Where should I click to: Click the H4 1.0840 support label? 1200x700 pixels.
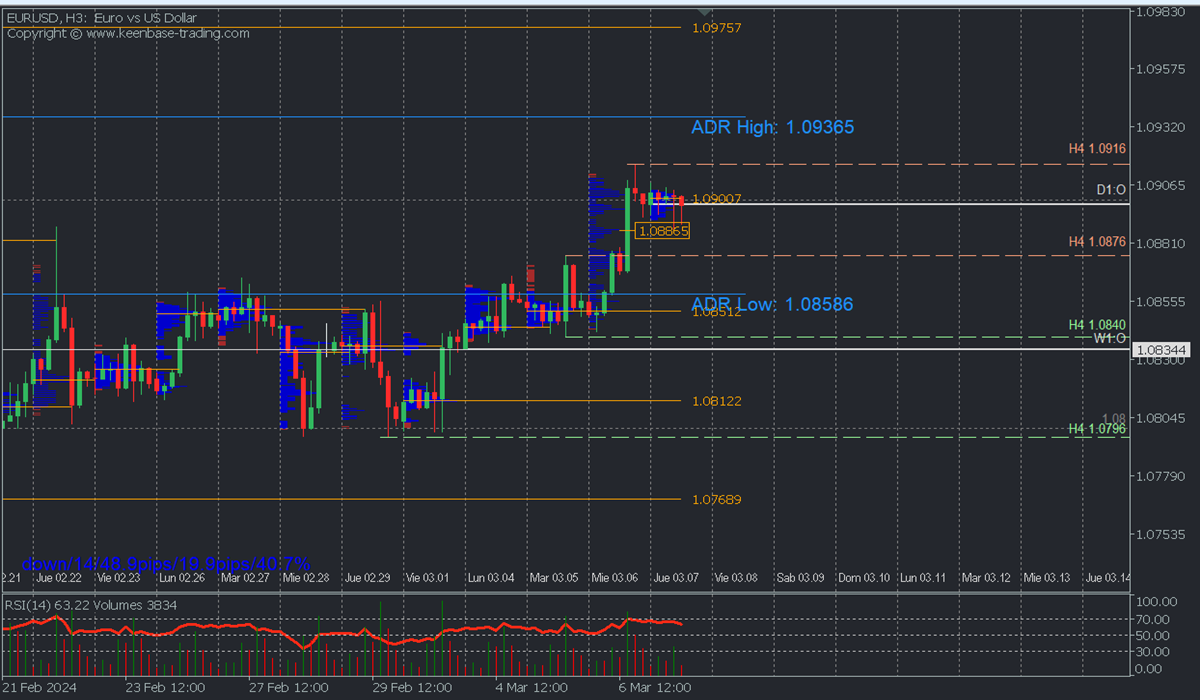(x=1097, y=325)
